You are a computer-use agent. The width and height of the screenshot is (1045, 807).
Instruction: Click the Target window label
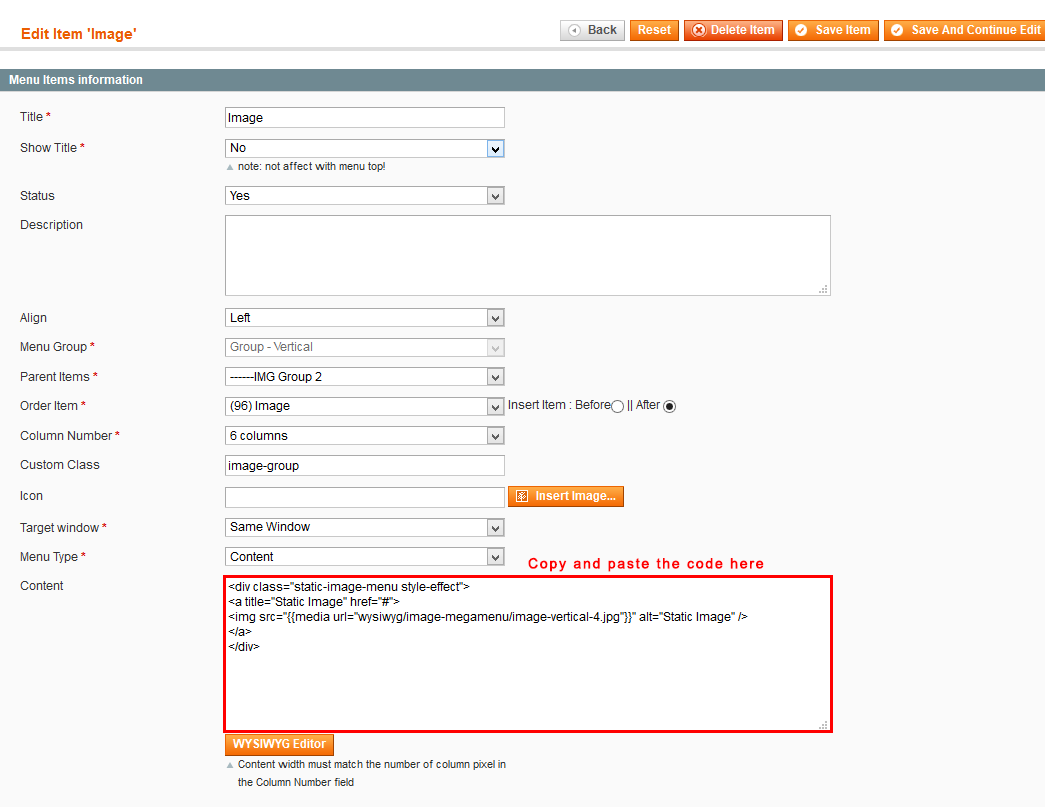[59, 527]
